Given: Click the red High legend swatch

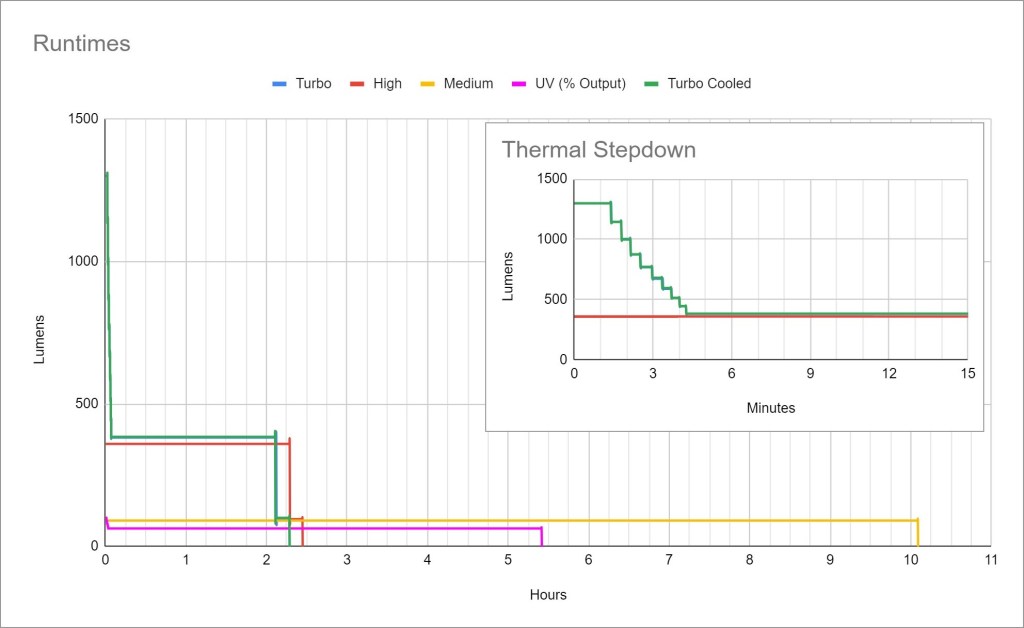Looking at the screenshot, I should [x=357, y=84].
